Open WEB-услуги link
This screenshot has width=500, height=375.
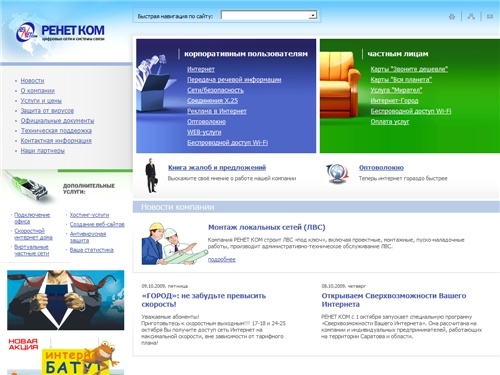(204, 132)
